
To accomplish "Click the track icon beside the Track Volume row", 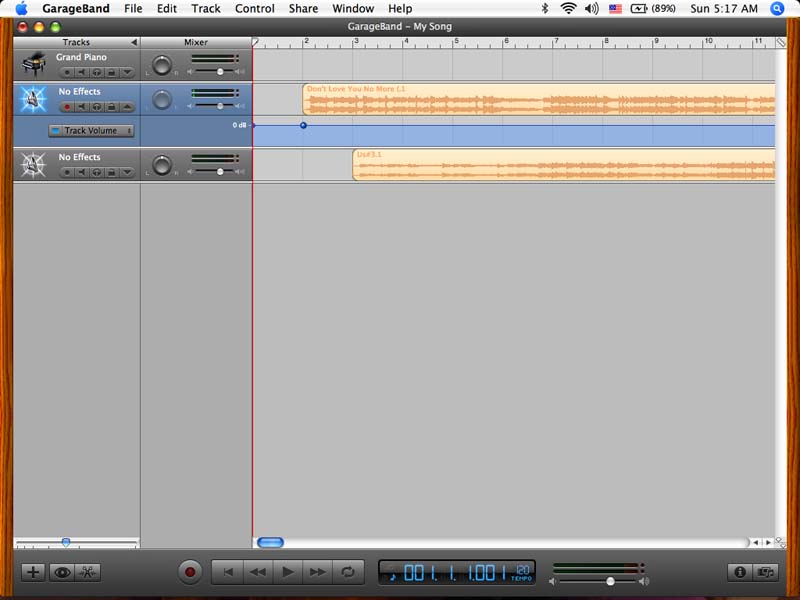I will (x=34, y=99).
